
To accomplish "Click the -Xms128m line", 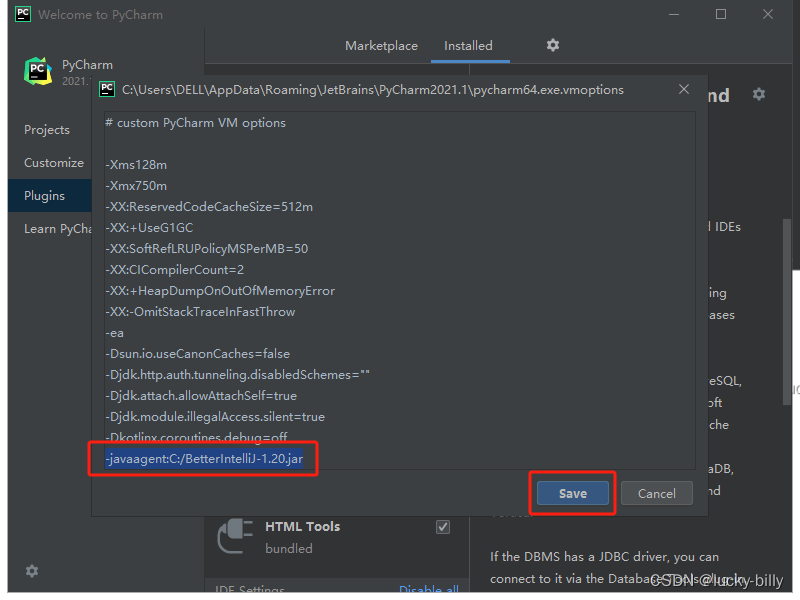I will 136,165.
